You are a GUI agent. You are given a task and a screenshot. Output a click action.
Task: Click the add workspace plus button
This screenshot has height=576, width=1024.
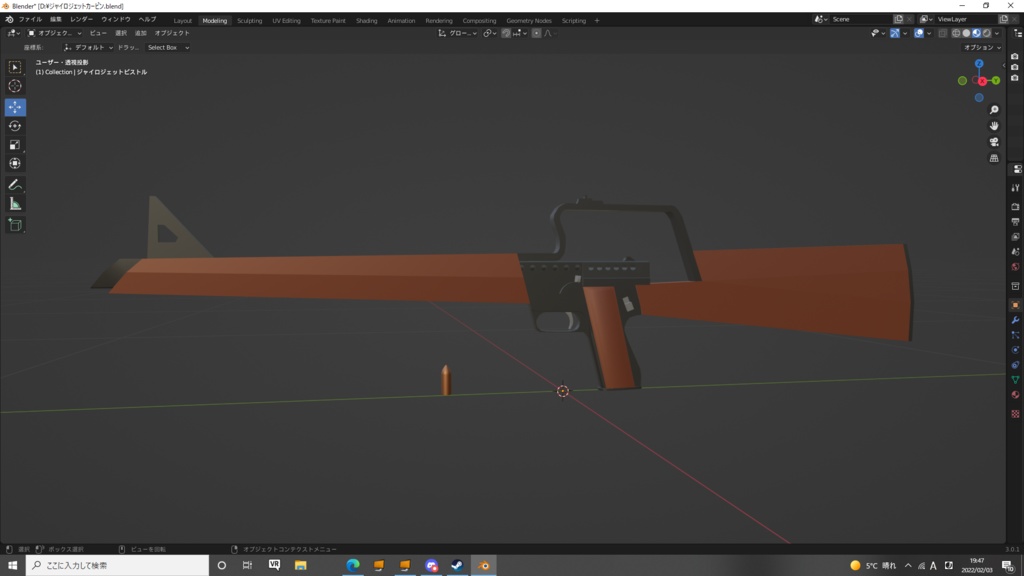pos(597,20)
